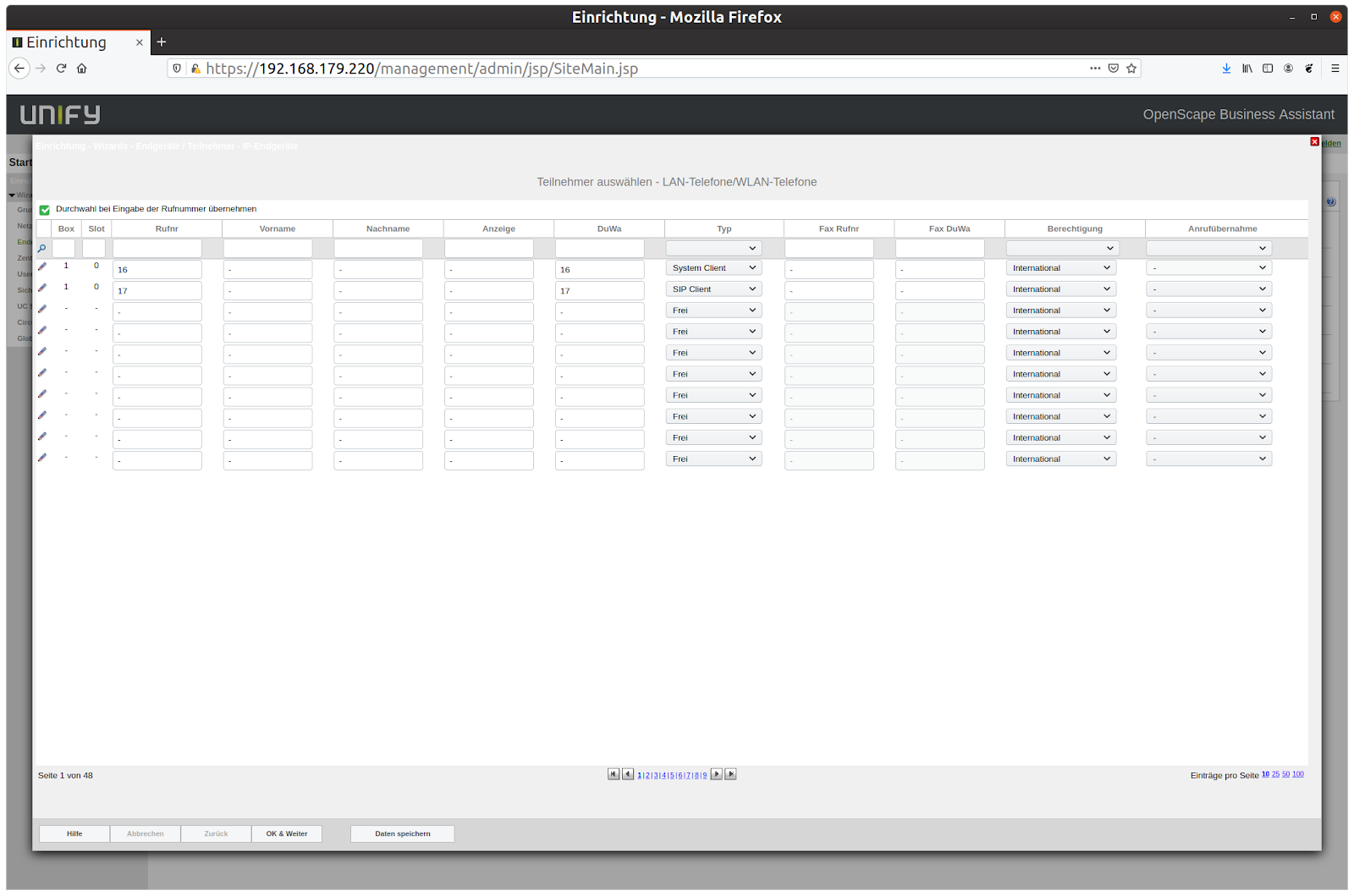Viewport: 1354px width, 896px height.
Task: Open Firefox downloads arrow
Action: pos(1226,69)
